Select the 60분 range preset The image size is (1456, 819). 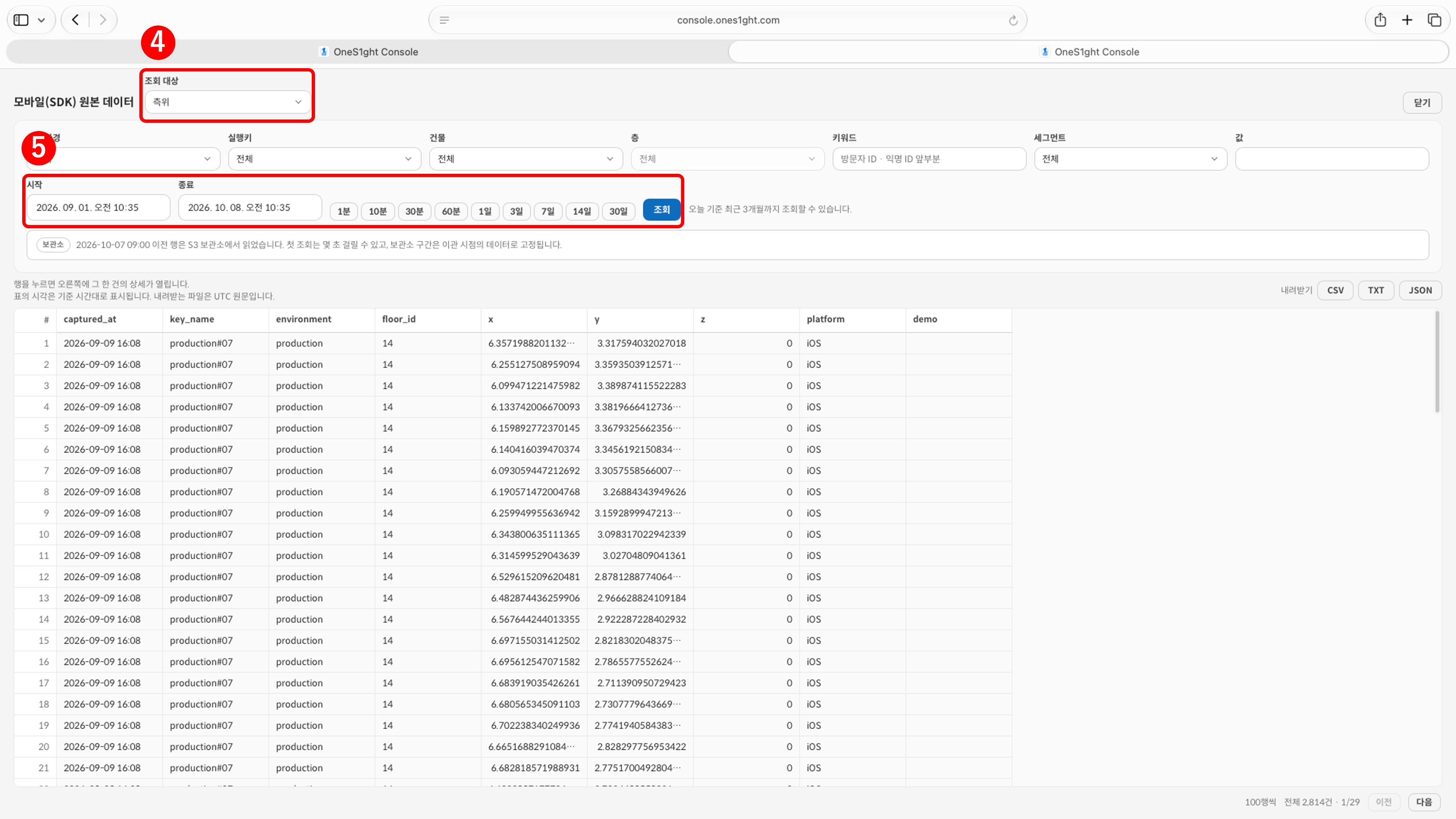point(451,211)
